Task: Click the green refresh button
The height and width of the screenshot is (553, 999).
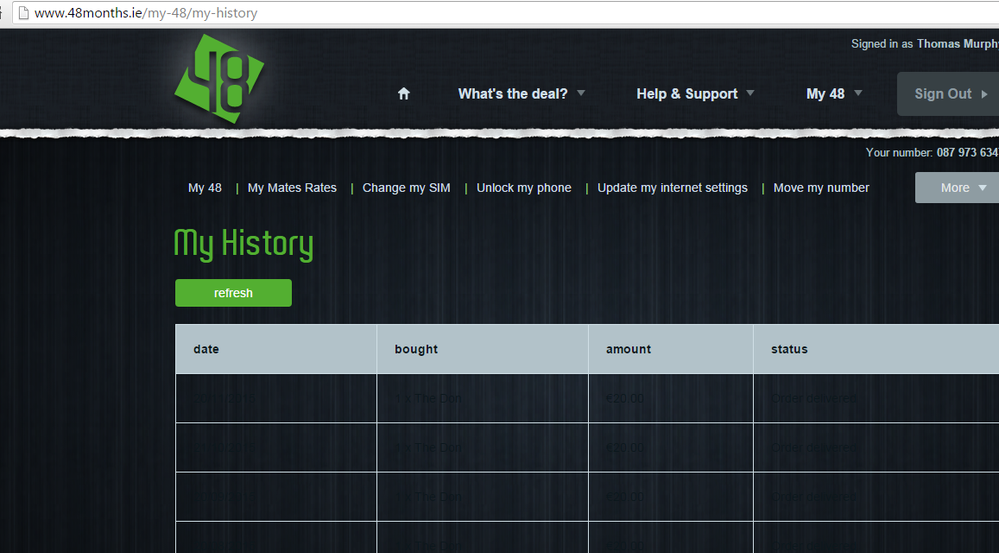Action: (x=233, y=293)
